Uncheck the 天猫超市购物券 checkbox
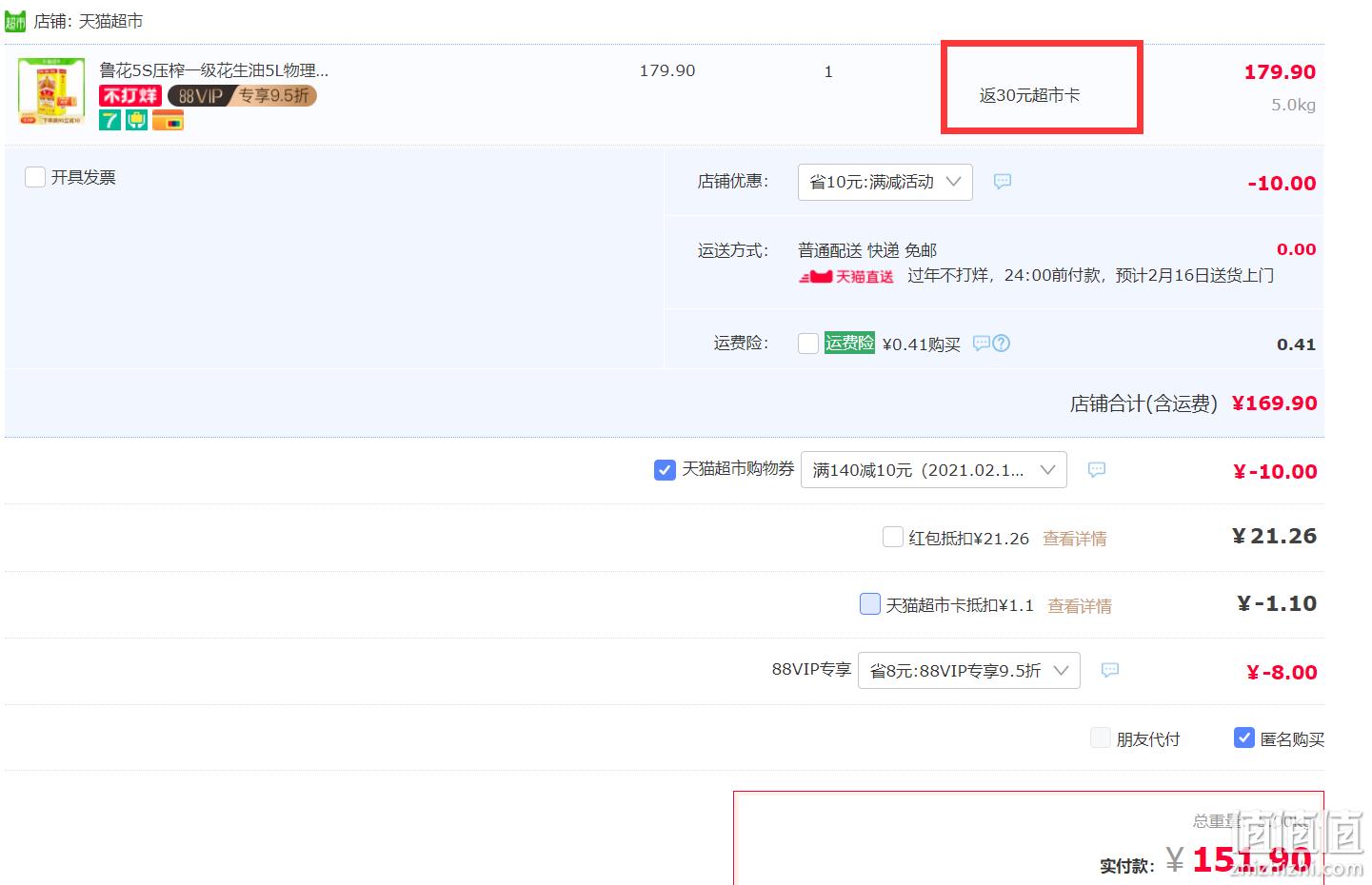Image resolution: width=1372 pixels, height=885 pixels. [665, 469]
